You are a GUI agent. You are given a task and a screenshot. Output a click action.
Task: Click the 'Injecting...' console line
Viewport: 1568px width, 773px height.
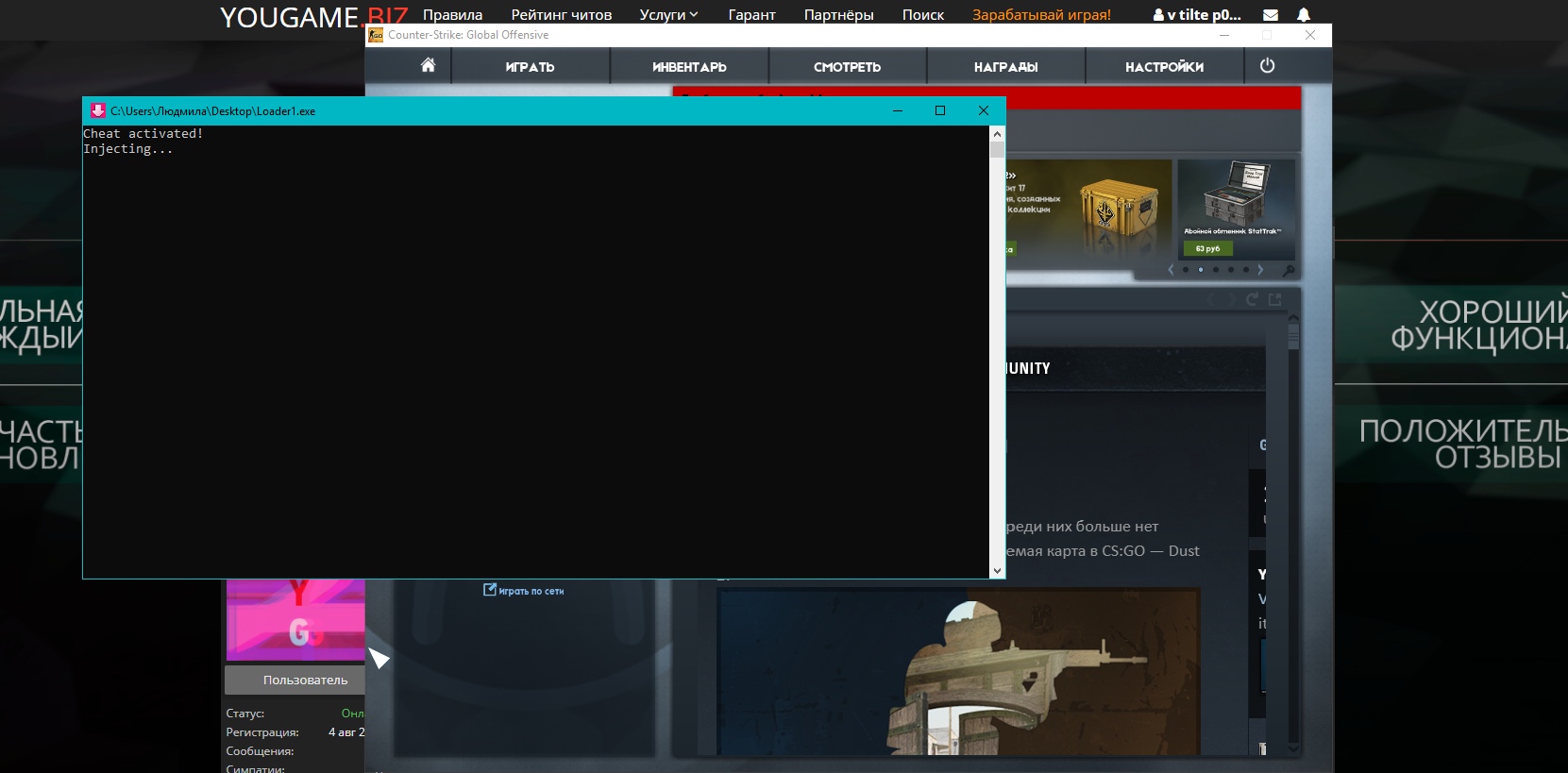pos(127,149)
